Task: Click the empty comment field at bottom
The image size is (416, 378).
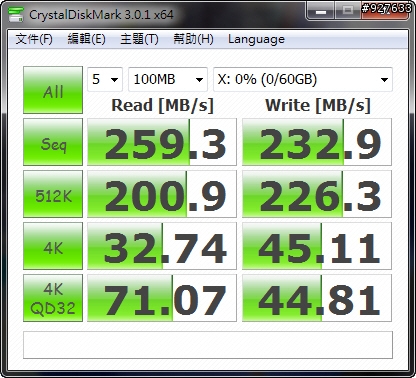Action: coord(208,345)
